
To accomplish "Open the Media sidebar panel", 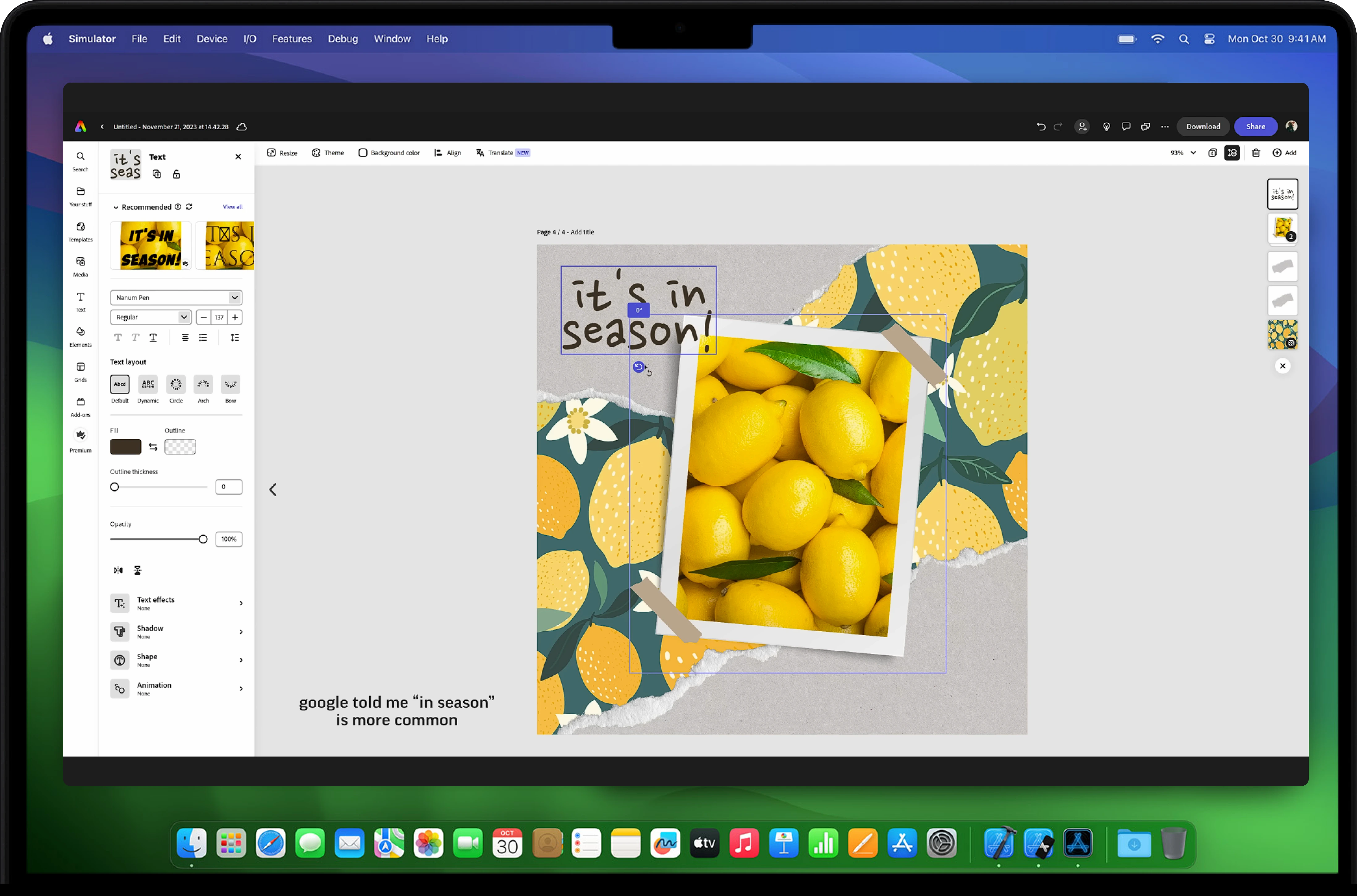I will click(81, 266).
